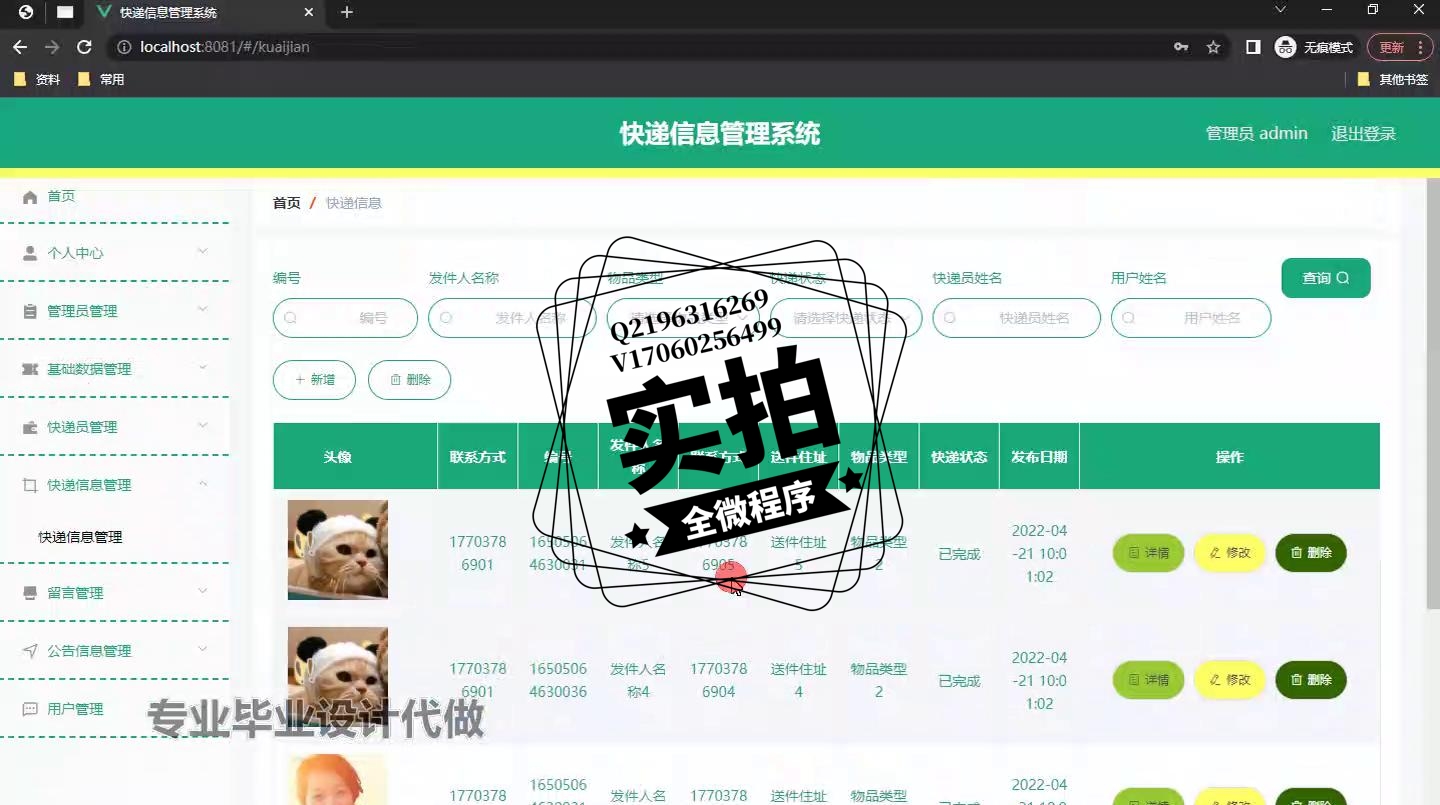Click the crop icon beside 快递信息管理
Viewport: 1440px width, 805px height.
30,485
